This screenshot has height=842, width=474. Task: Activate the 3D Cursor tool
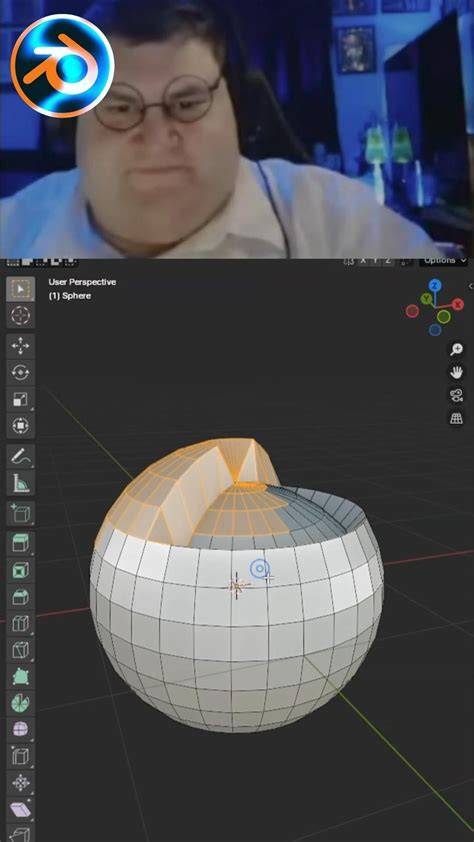point(20,315)
